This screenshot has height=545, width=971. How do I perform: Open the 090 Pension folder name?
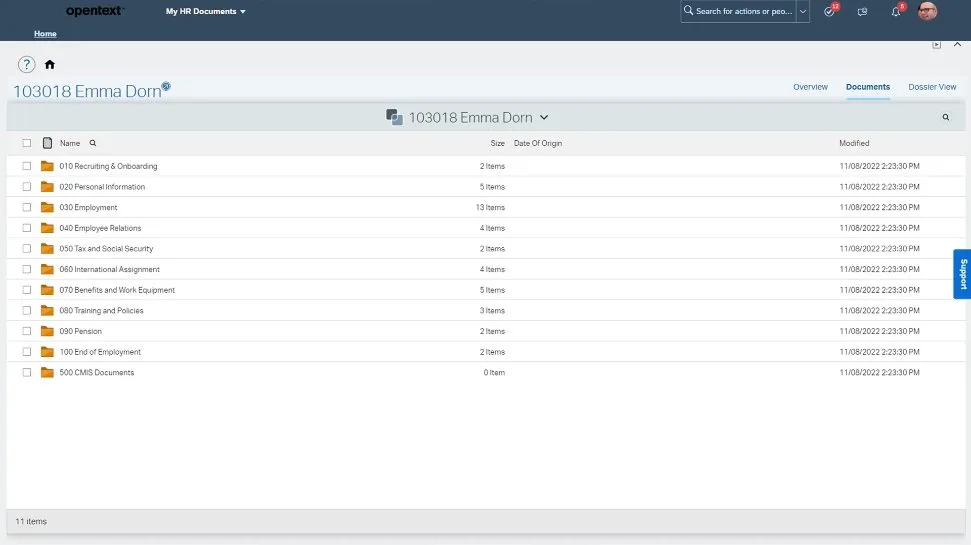pos(81,331)
